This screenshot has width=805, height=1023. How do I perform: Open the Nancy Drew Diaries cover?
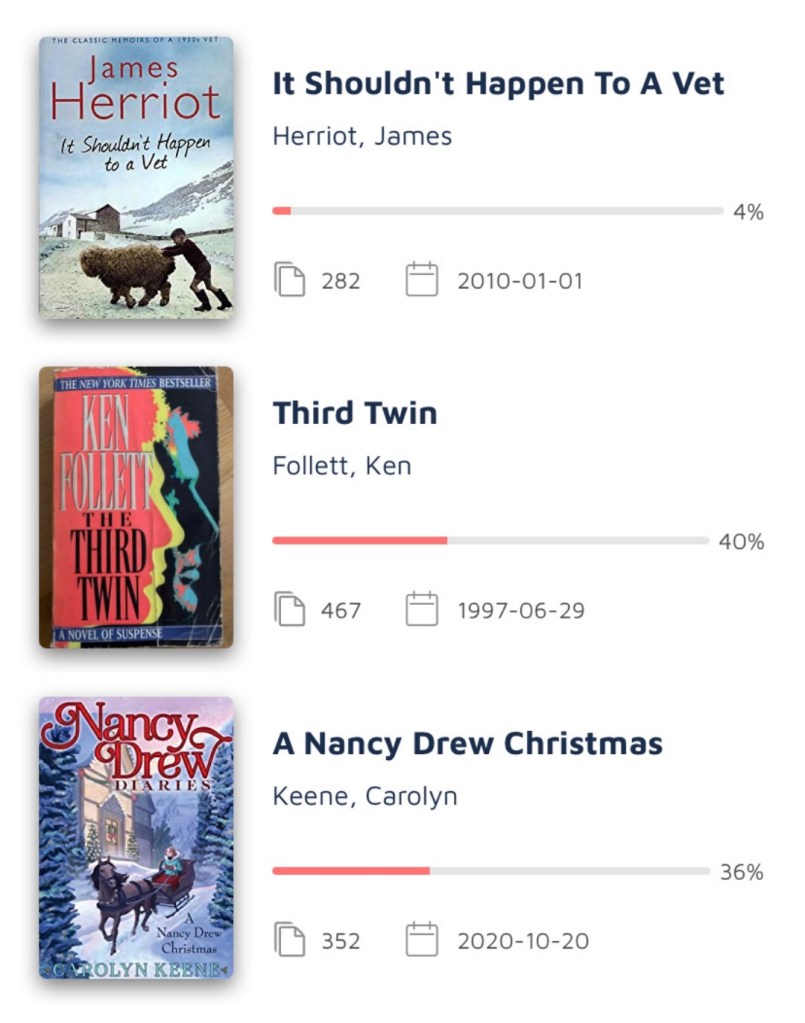tap(136, 838)
